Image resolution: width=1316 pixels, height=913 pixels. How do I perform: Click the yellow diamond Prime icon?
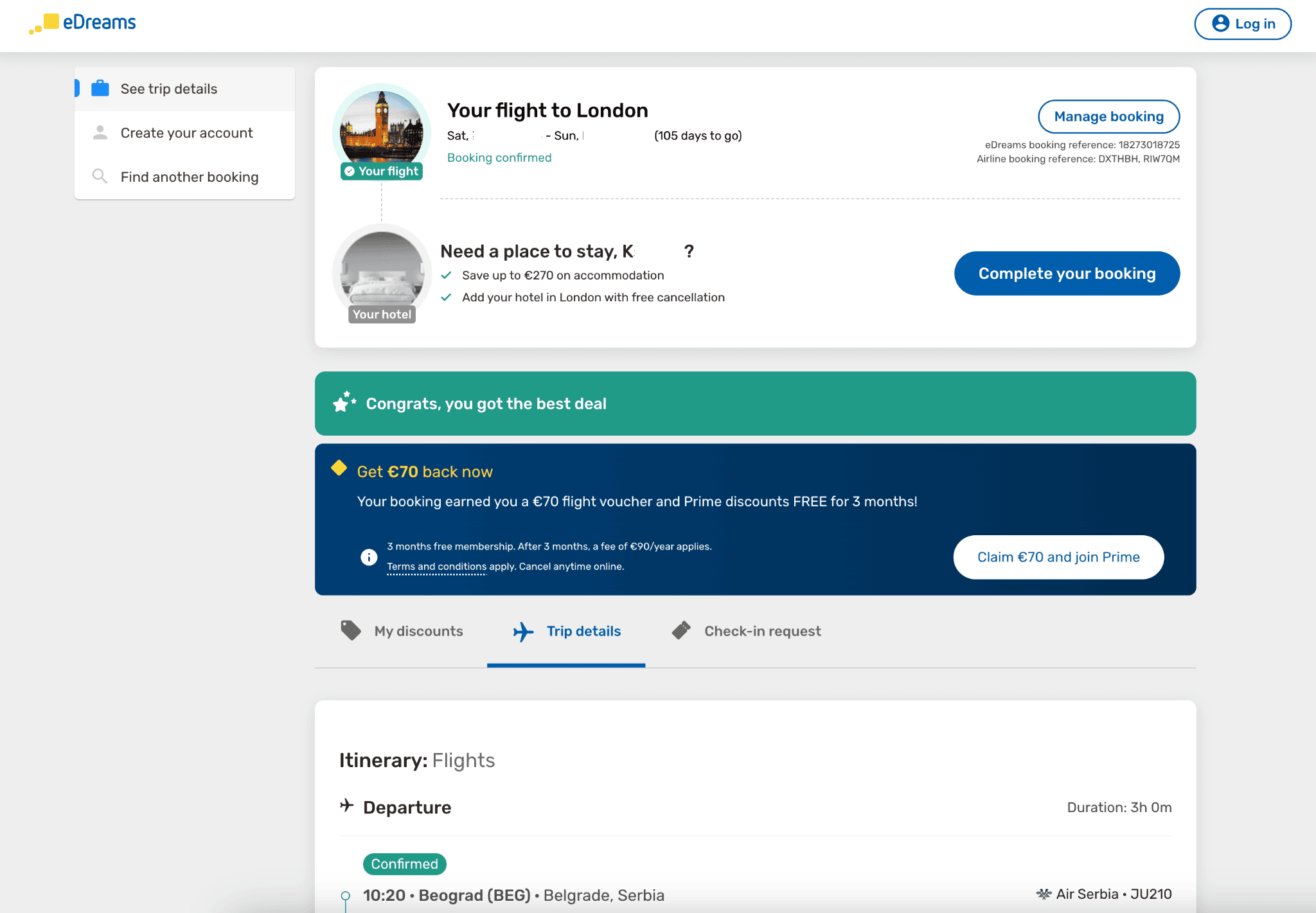click(339, 468)
